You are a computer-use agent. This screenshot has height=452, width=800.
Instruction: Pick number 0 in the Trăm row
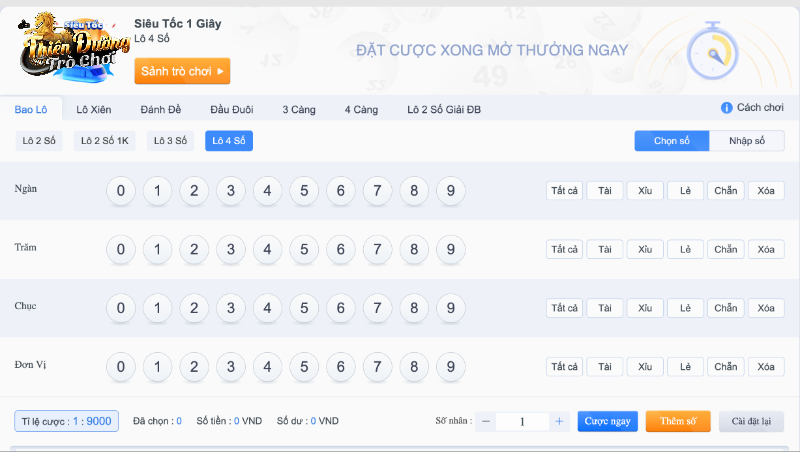tap(120, 249)
